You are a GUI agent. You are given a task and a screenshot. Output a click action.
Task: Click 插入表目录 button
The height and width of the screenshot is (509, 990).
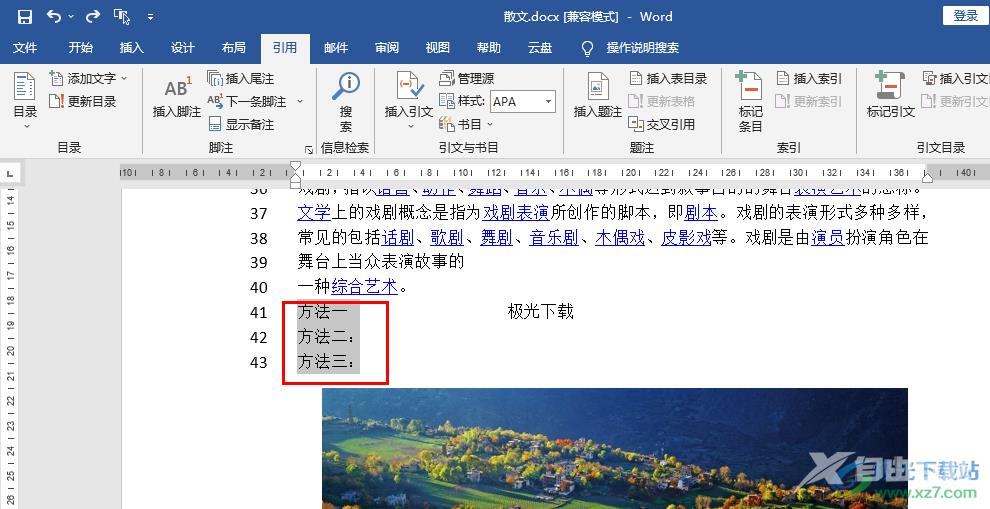point(668,78)
